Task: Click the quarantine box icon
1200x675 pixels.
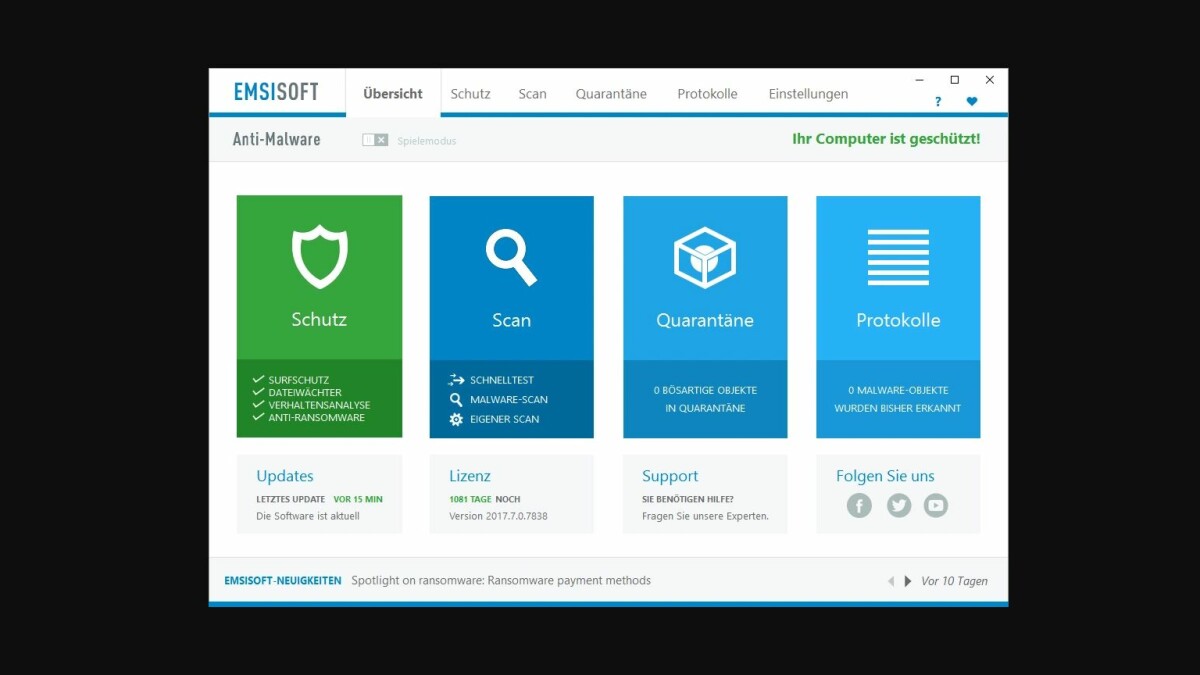Action: point(705,257)
